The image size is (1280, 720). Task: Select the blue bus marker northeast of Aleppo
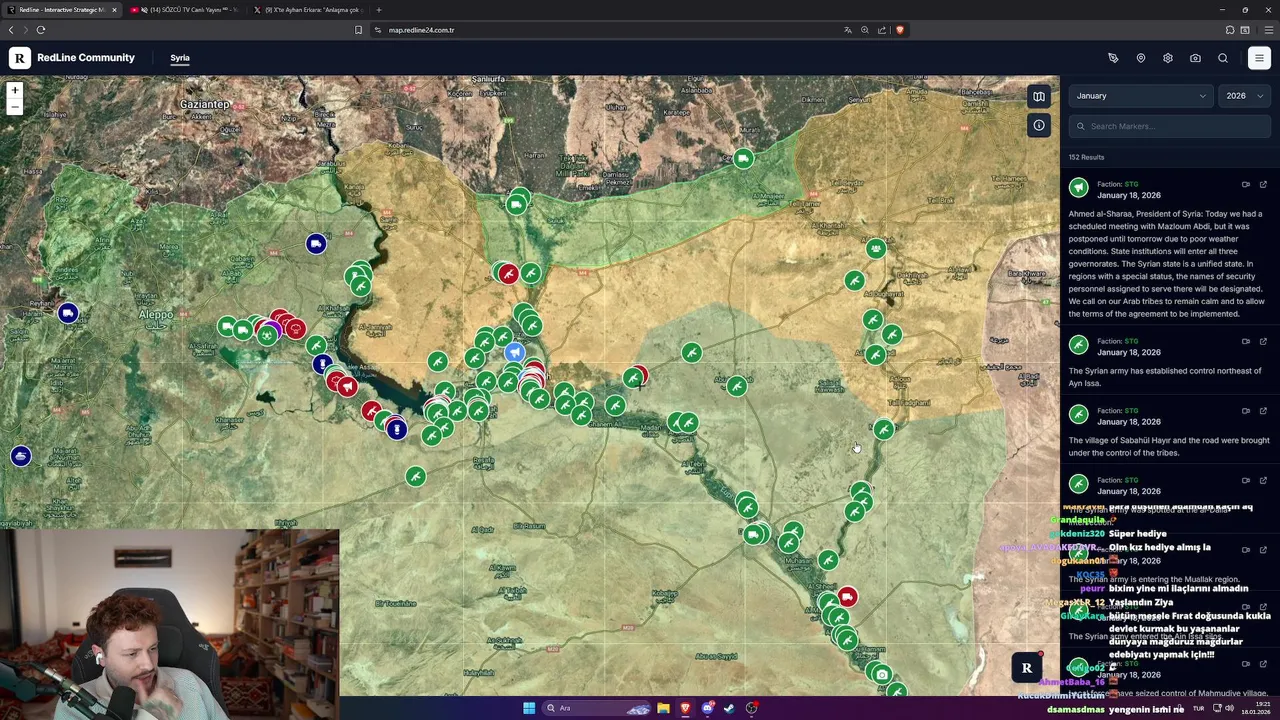coord(316,244)
